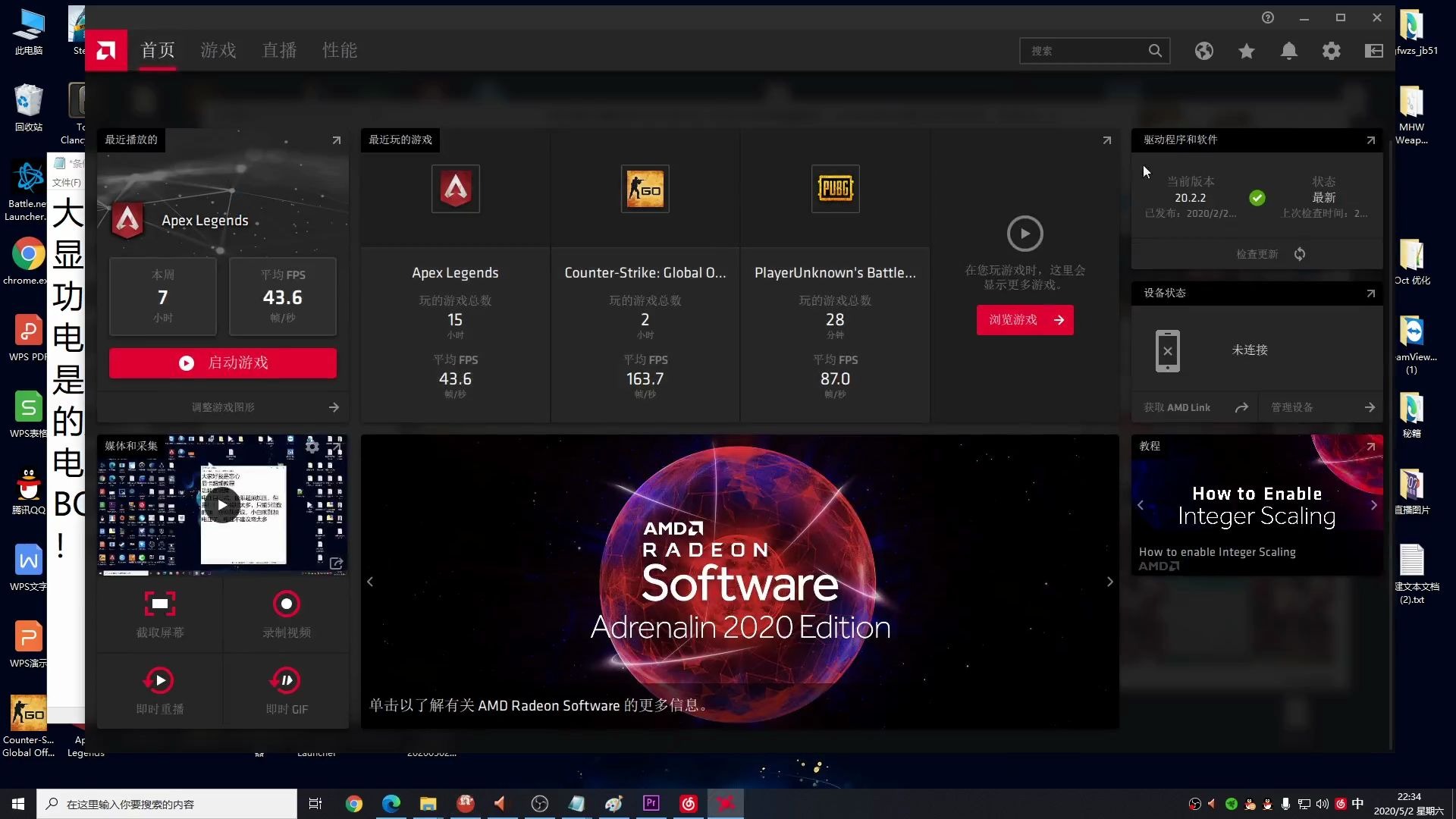
Task: Click the 调整游戏图形 link
Action: 223,407
